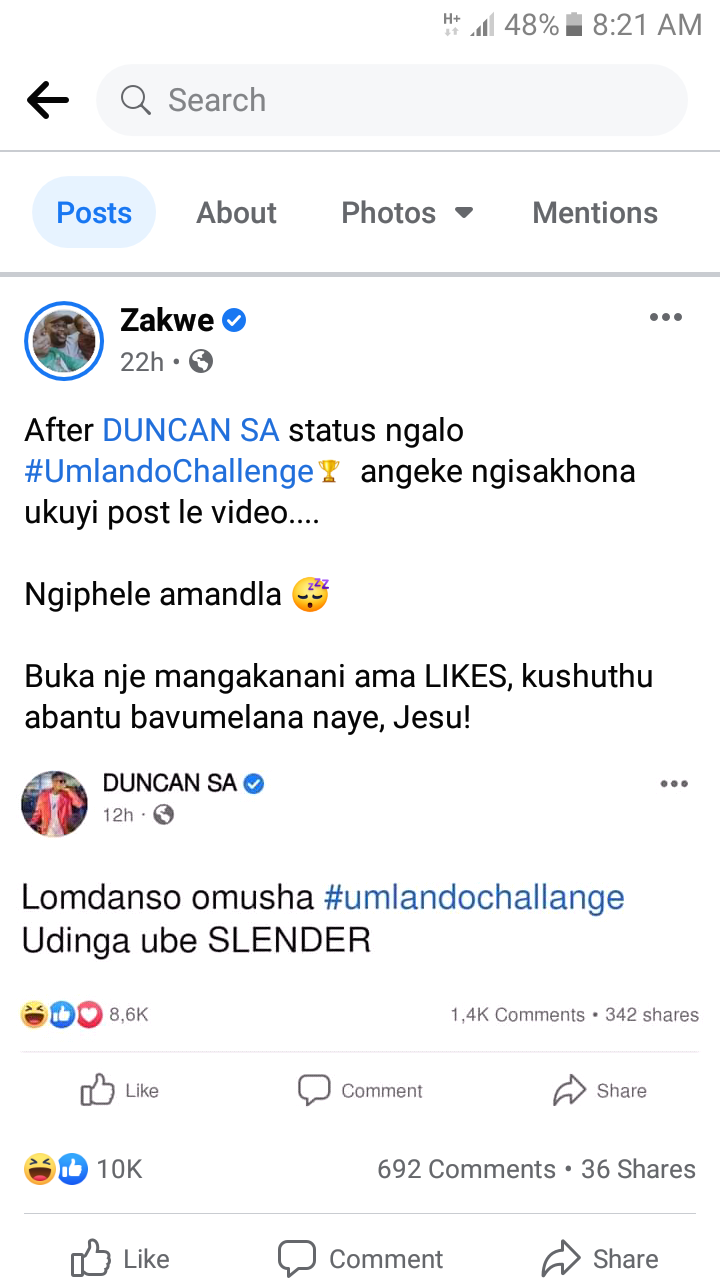This screenshot has height=1280, width=720.
Task: Tap the search magnifier icon
Action: (135, 100)
